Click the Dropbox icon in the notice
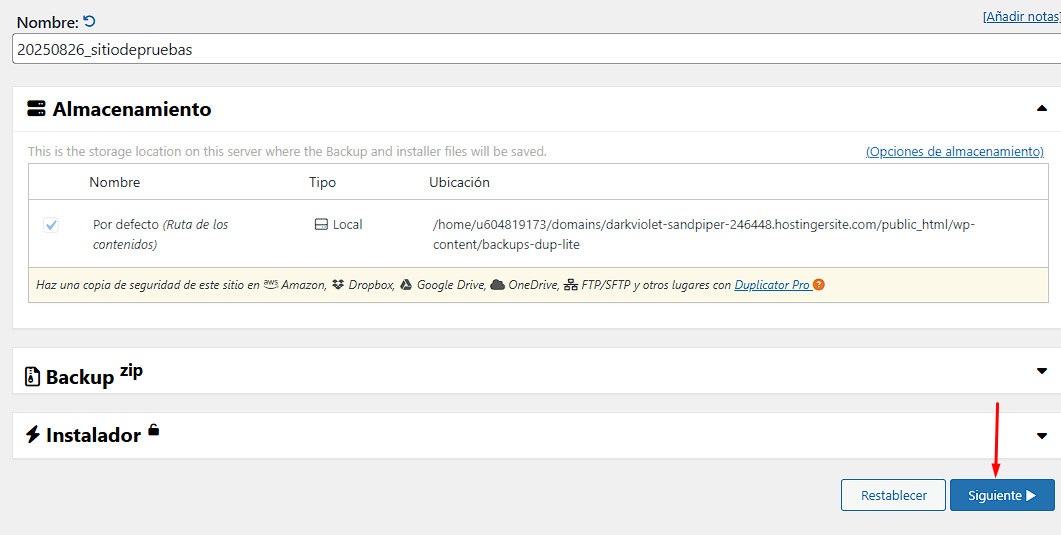 [x=338, y=285]
